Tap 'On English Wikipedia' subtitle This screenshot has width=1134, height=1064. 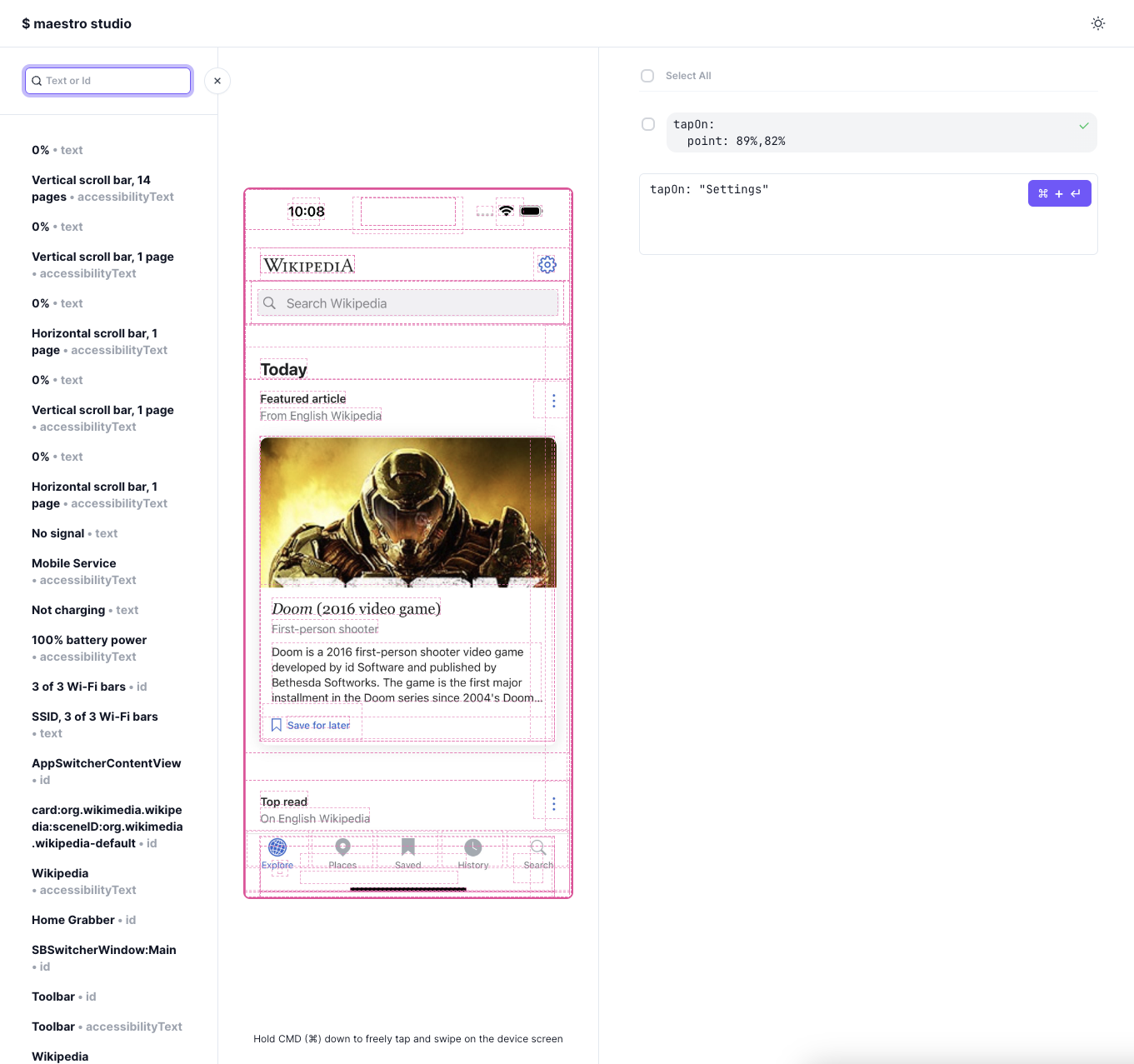[315, 818]
